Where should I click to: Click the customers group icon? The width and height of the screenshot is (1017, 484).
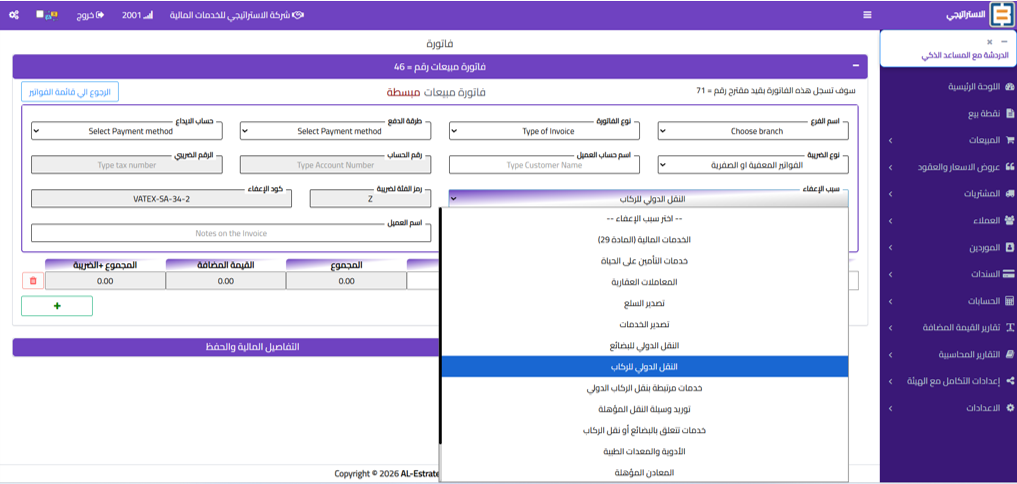coord(1009,221)
